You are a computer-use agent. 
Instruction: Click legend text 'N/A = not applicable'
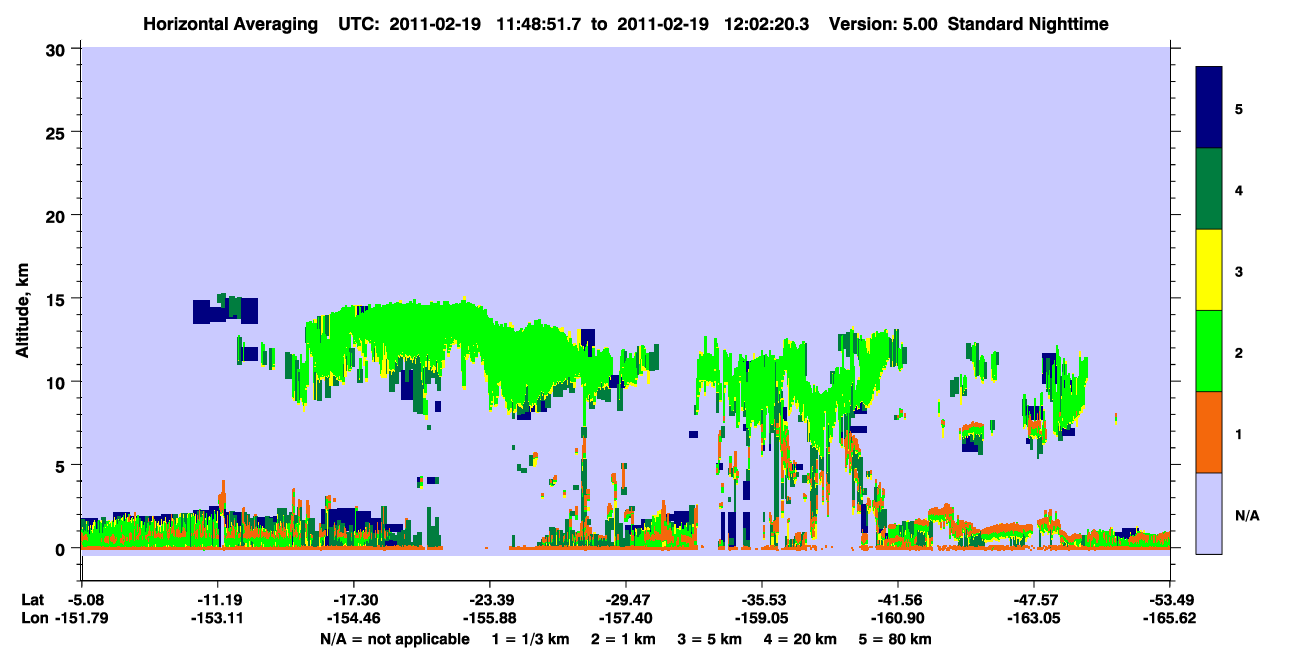(394, 639)
